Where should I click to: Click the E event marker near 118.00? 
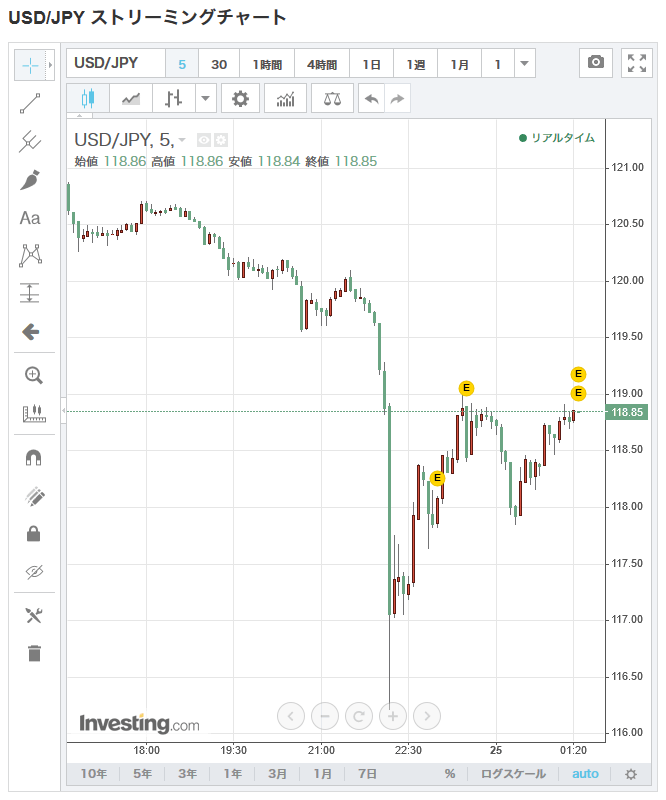coord(437,478)
